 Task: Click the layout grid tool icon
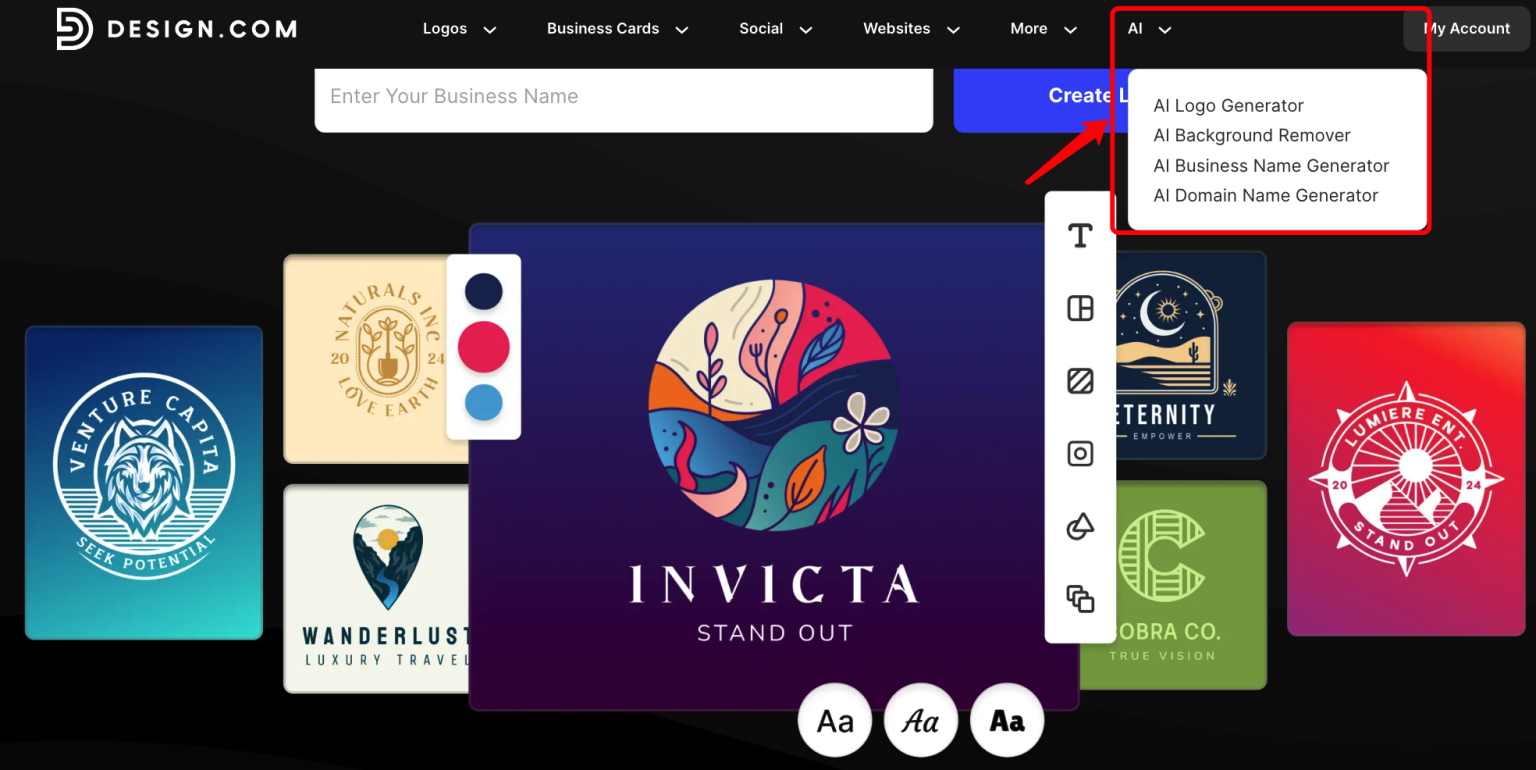1080,309
